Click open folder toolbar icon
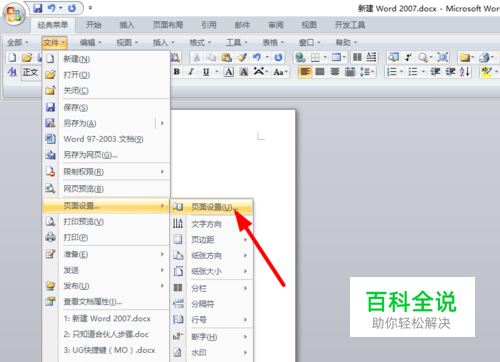This screenshot has height=362, width=500. pos(27,58)
